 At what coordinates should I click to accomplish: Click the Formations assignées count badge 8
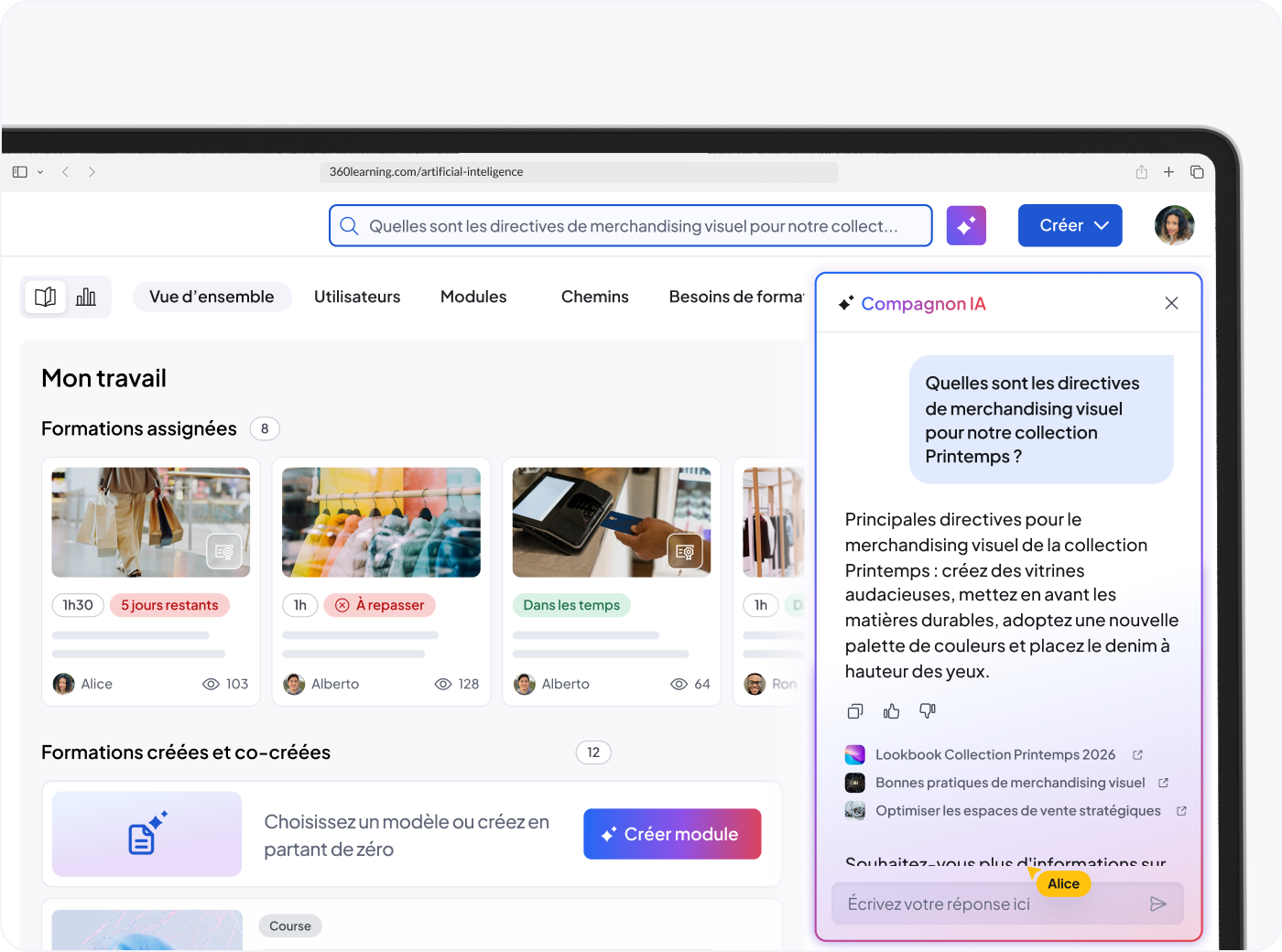[265, 428]
